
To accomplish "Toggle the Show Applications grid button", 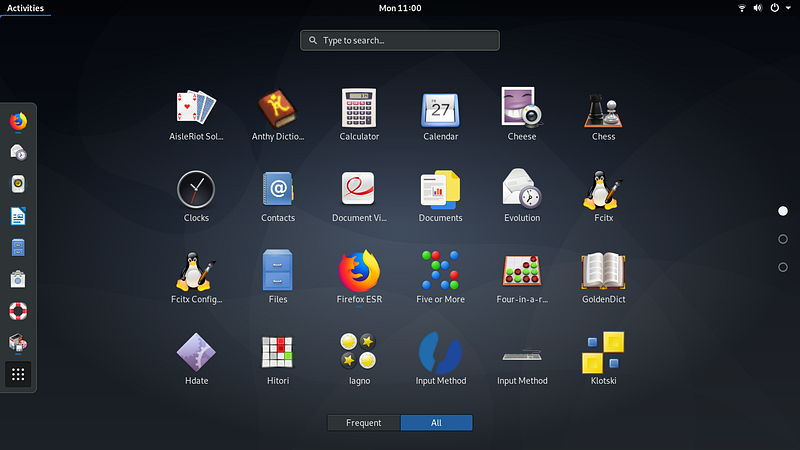I will coord(18,374).
